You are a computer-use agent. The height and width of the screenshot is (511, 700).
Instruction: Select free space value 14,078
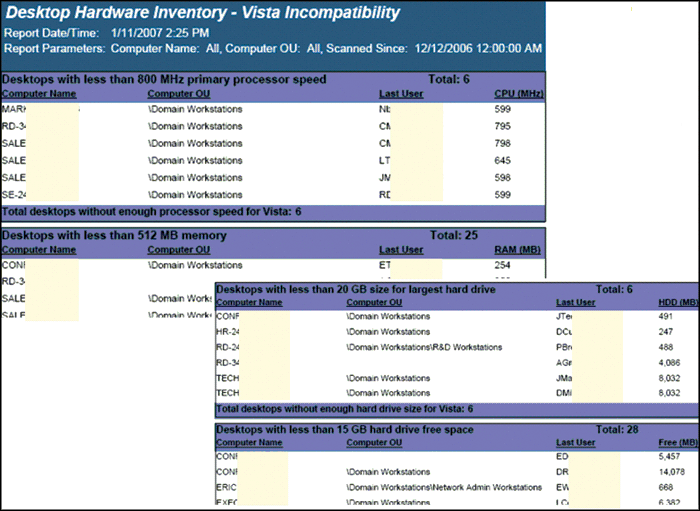click(x=671, y=472)
